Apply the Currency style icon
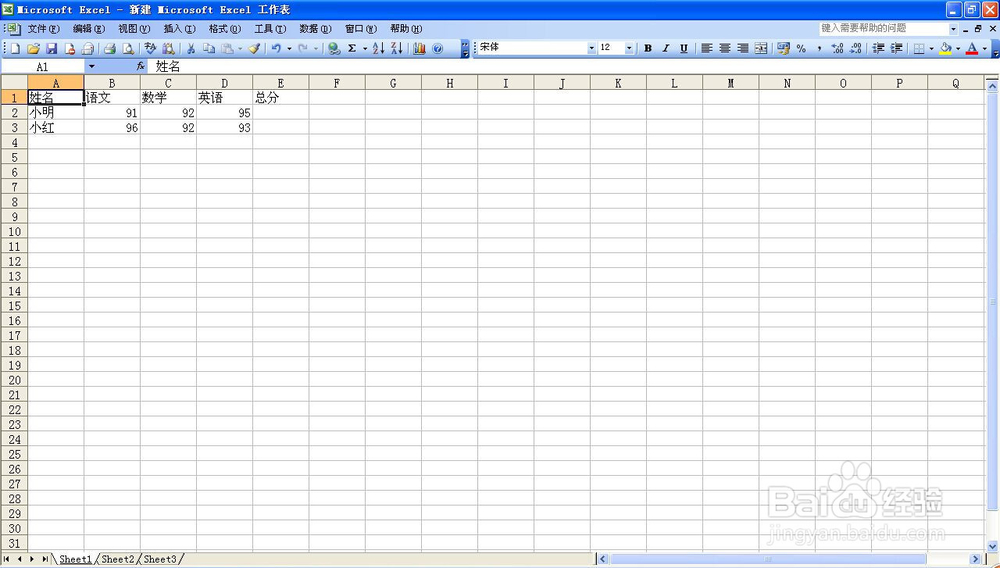The image size is (1000, 568). pos(783,48)
